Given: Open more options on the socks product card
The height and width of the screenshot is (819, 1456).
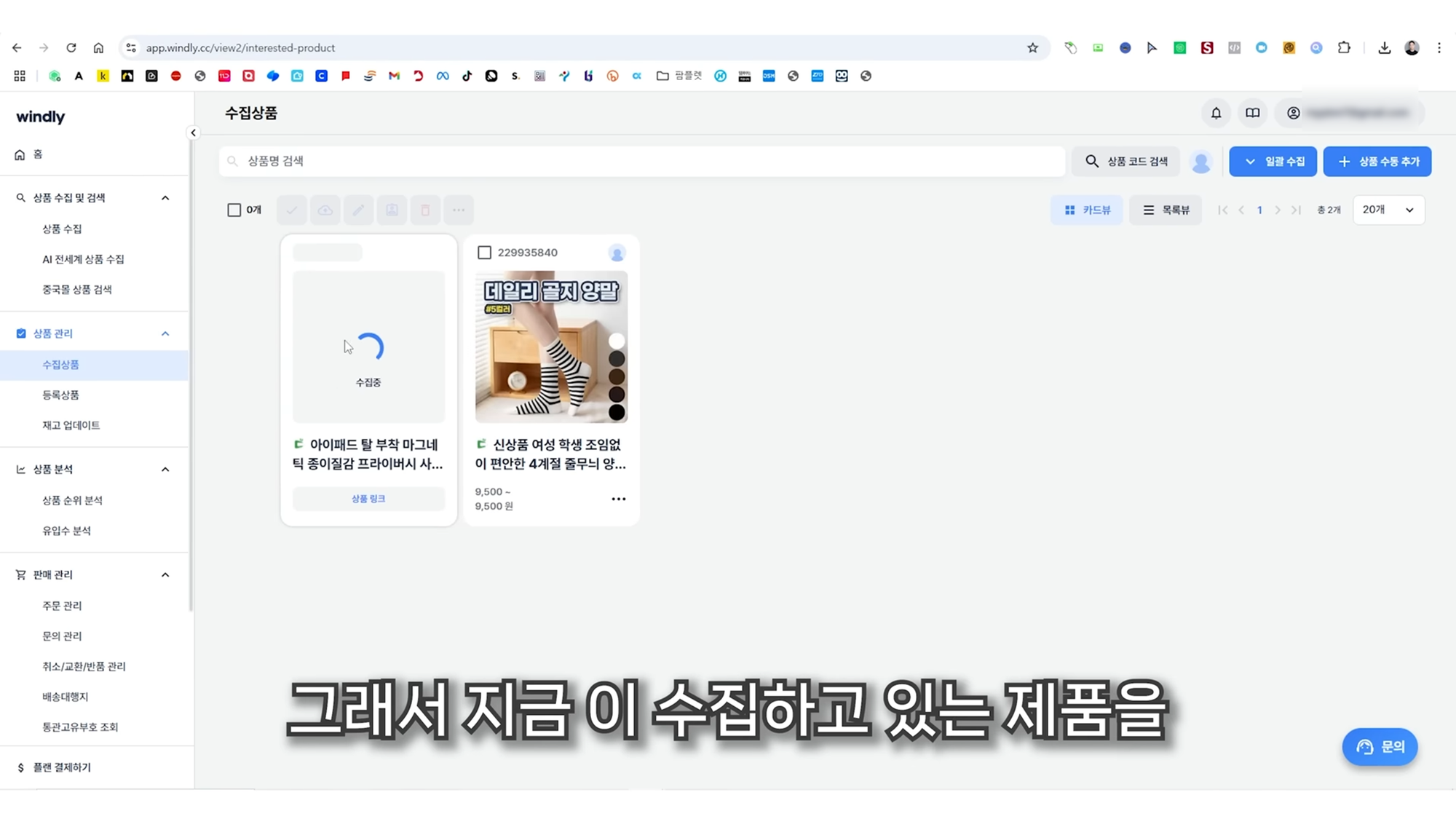Looking at the screenshot, I should click(618, 499).
